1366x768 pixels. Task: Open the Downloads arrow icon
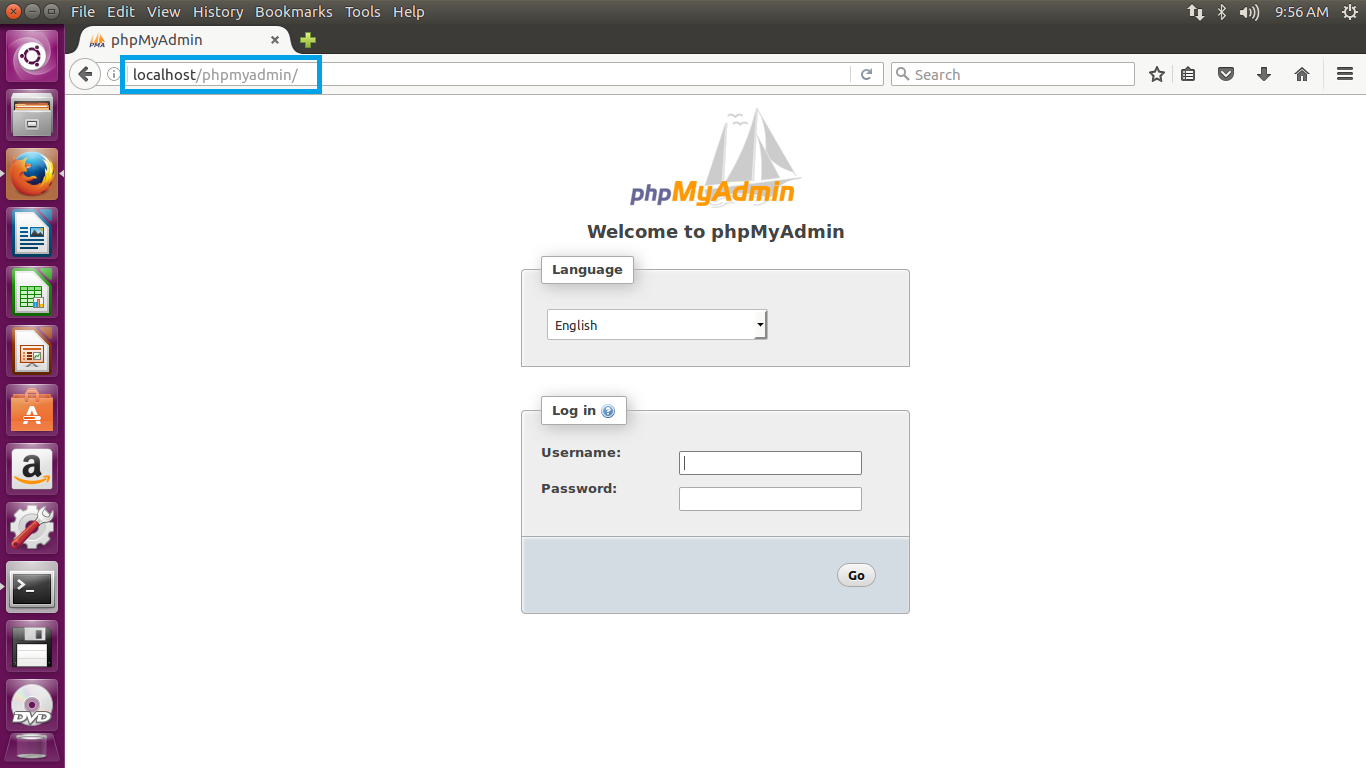point(1264,74)
